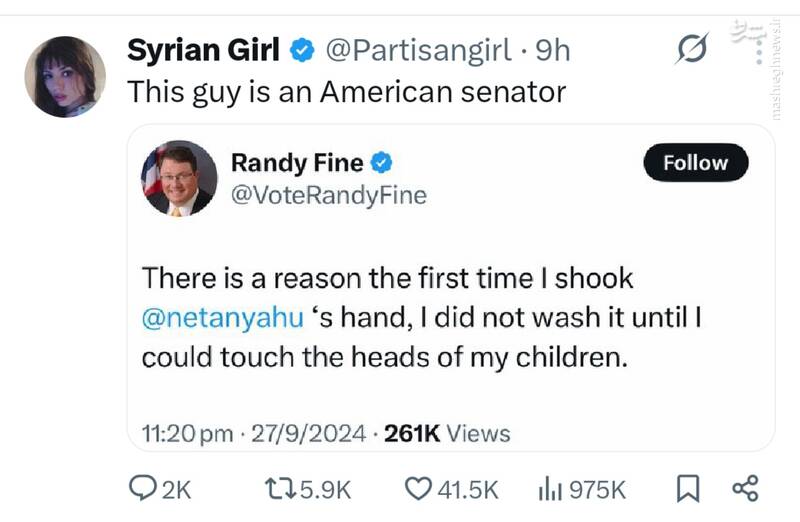Click the quoted tweet's date 27/9/2024

[308, 433]
